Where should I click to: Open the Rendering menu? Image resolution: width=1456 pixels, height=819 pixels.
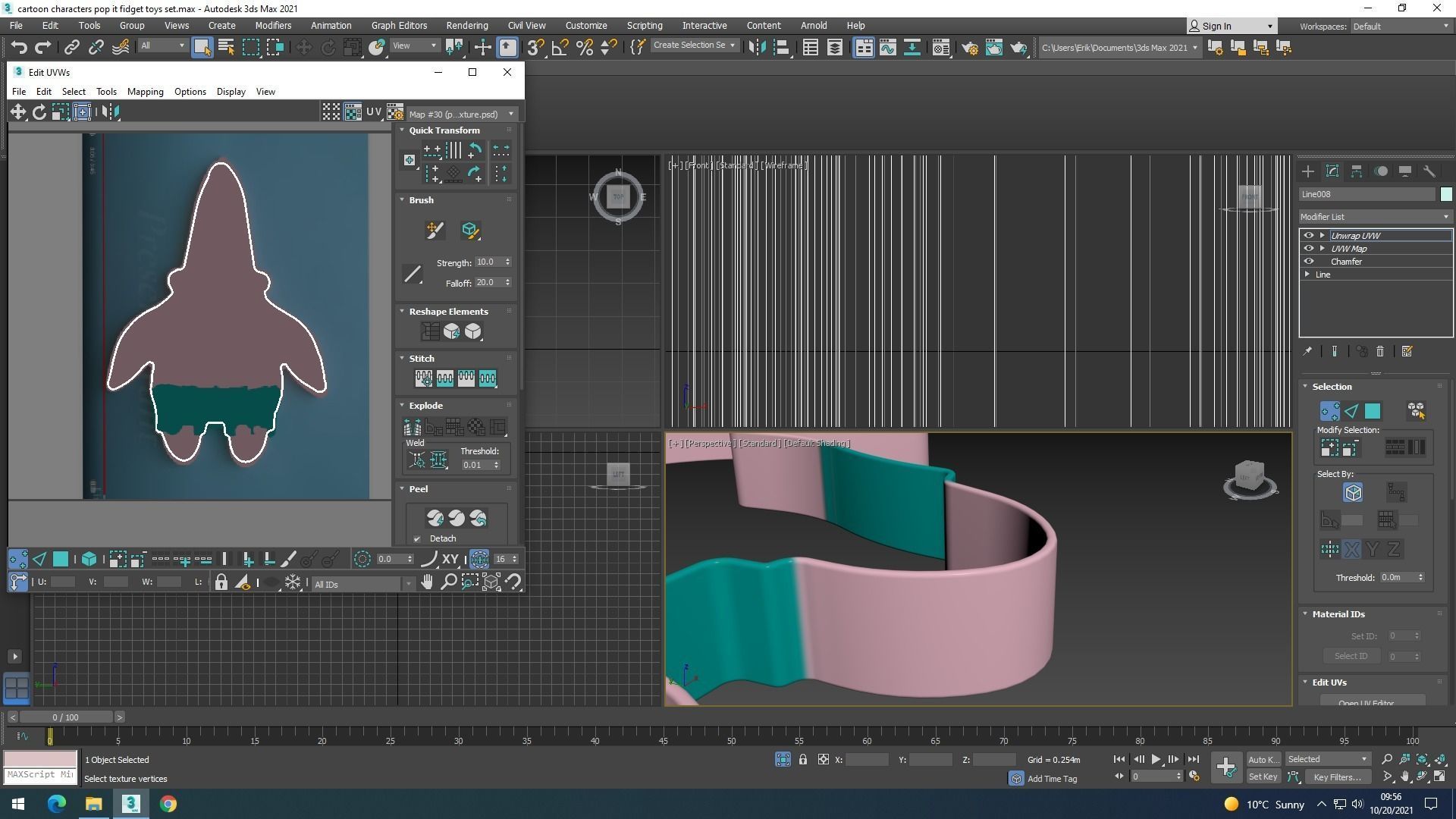coord(466,25)
